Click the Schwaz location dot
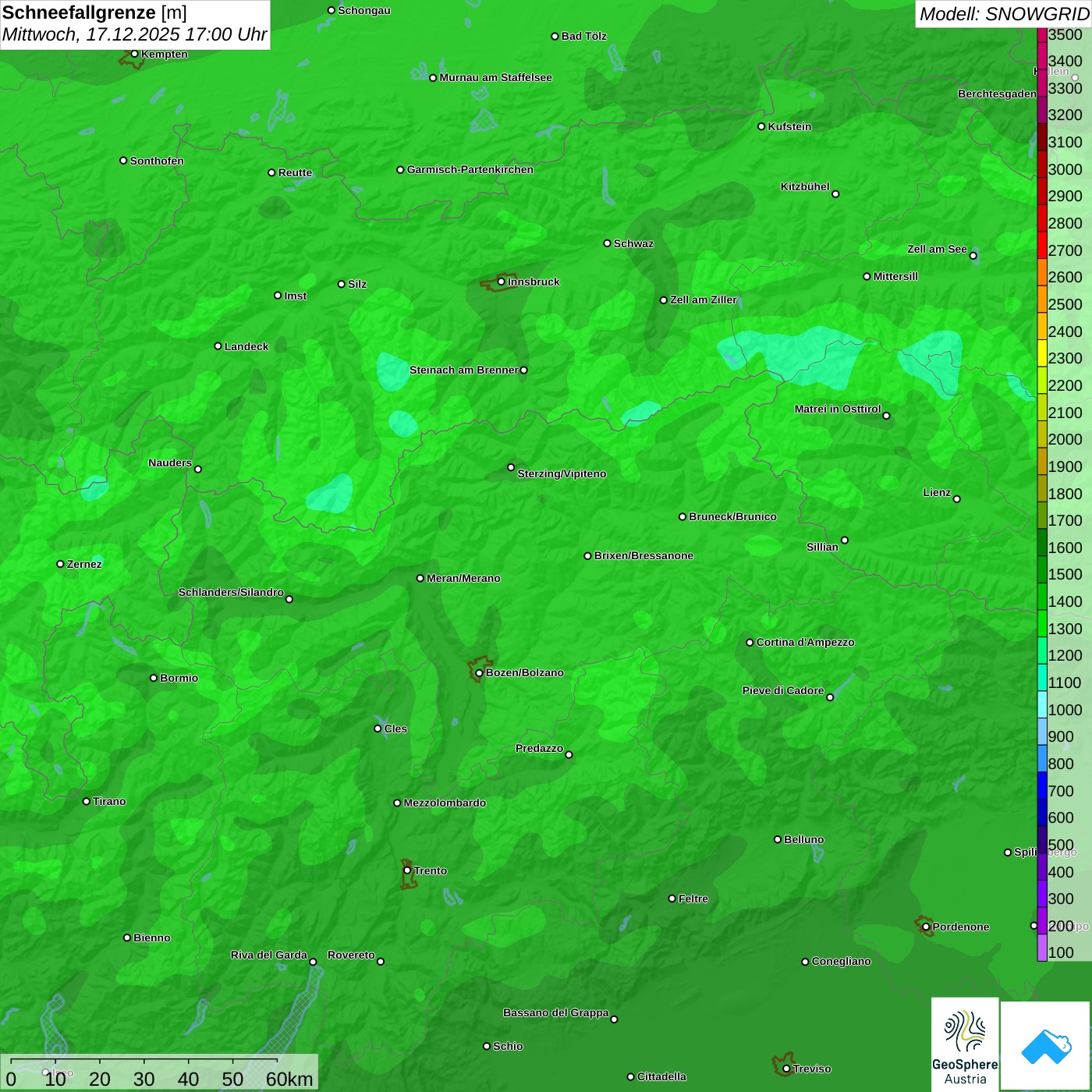This screenshot has height=1092, width=1092. point(607,243)
